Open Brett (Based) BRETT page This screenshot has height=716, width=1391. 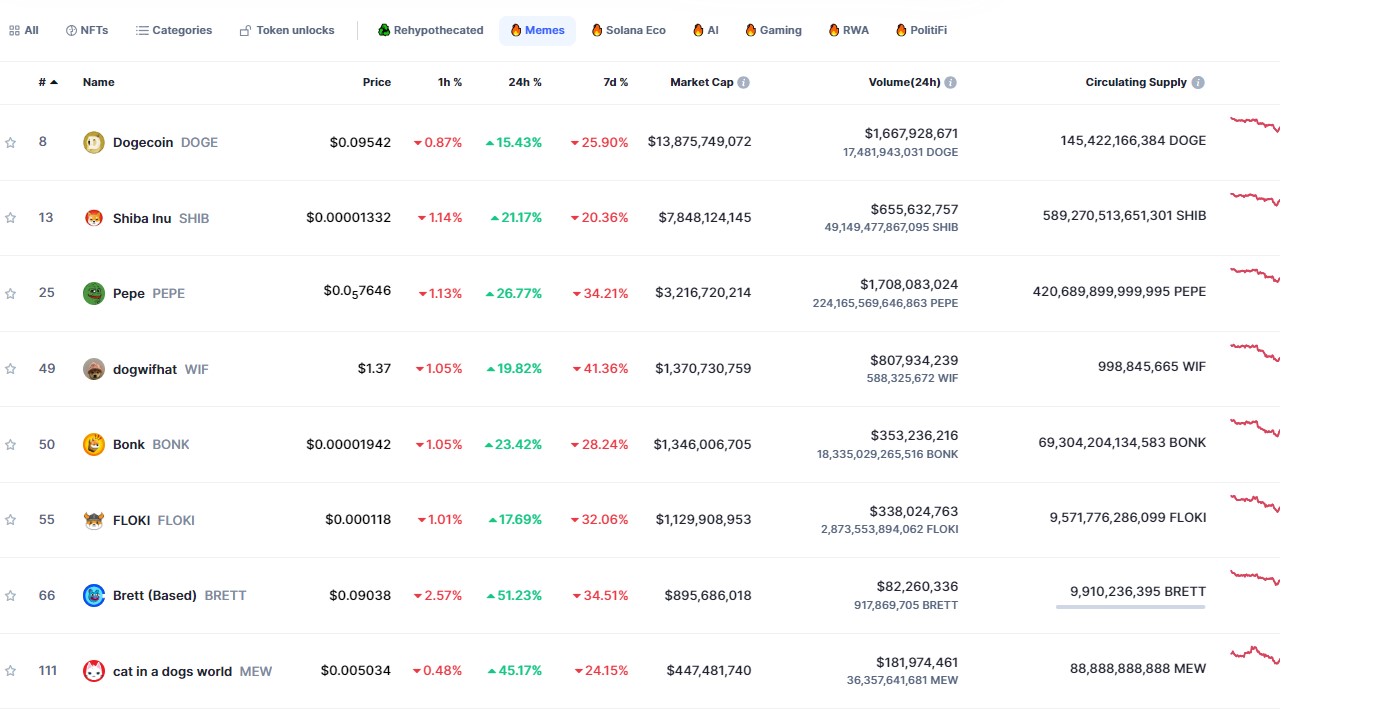(x=179, y=596)
